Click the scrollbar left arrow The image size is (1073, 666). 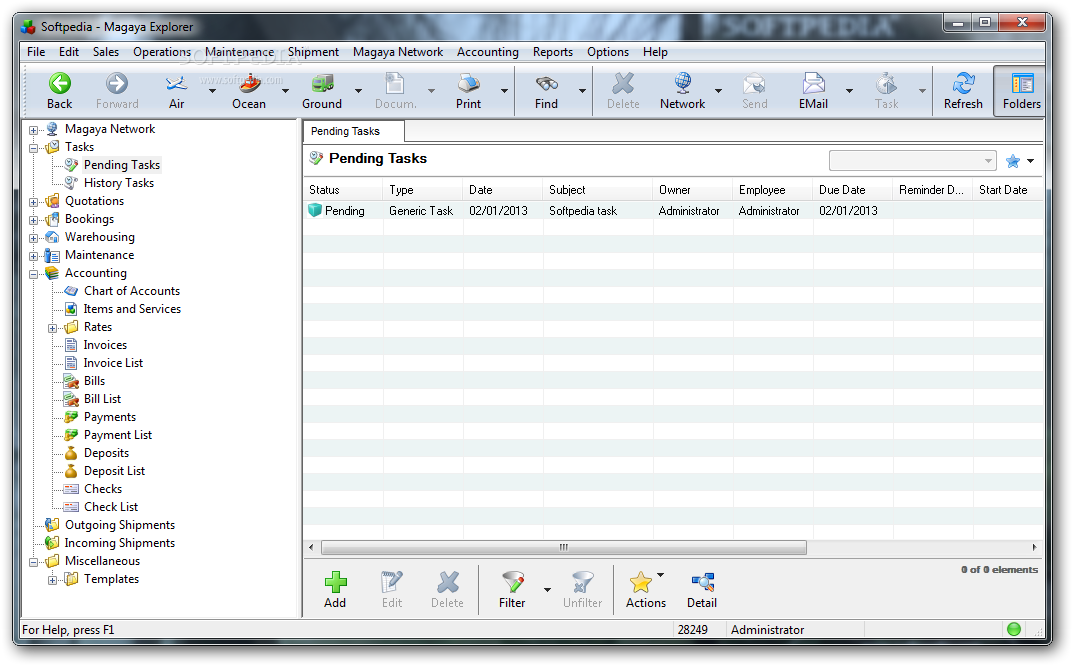311,548
